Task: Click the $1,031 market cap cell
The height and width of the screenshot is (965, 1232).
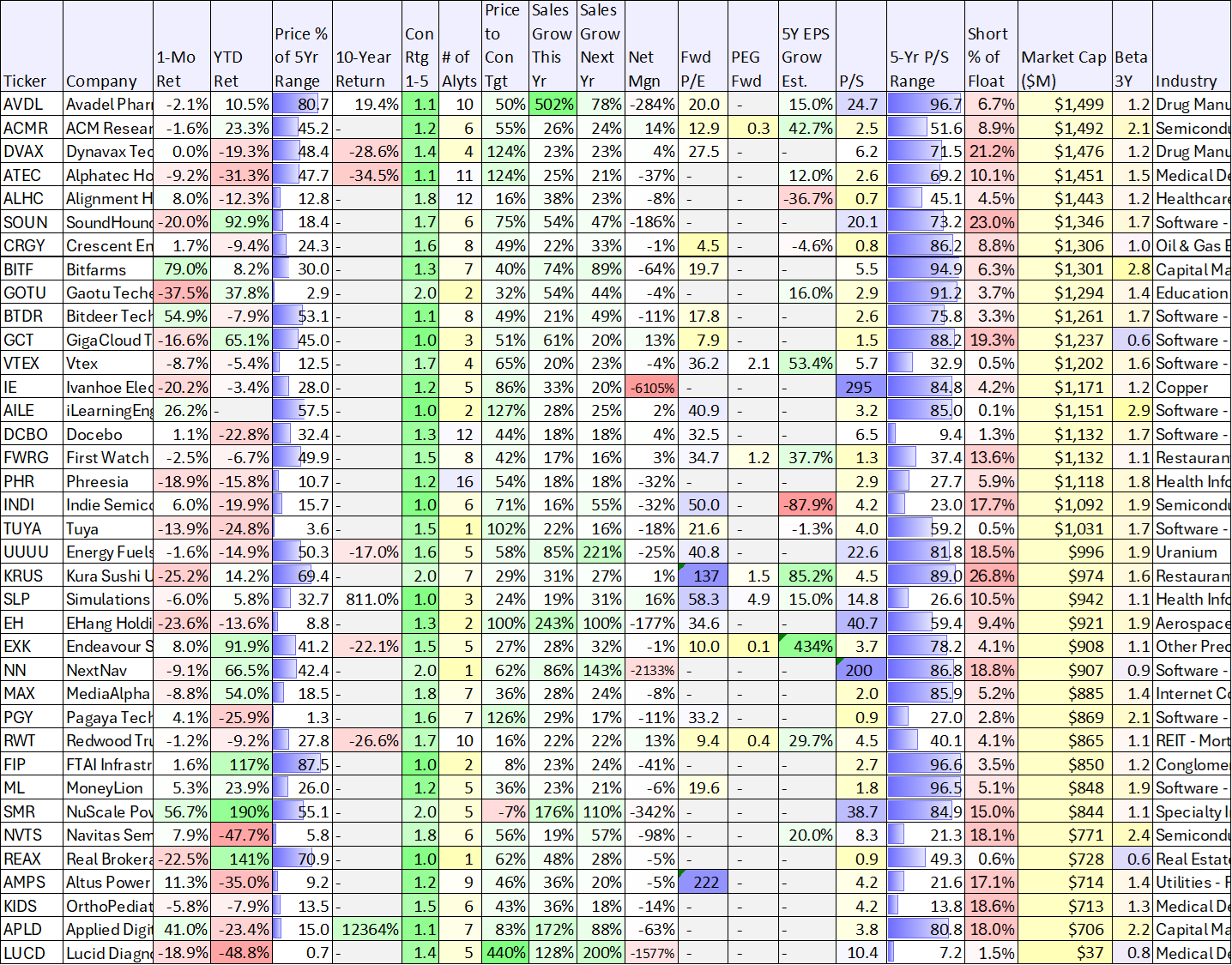Action: pyautogui.click(x=1065, y=529)
